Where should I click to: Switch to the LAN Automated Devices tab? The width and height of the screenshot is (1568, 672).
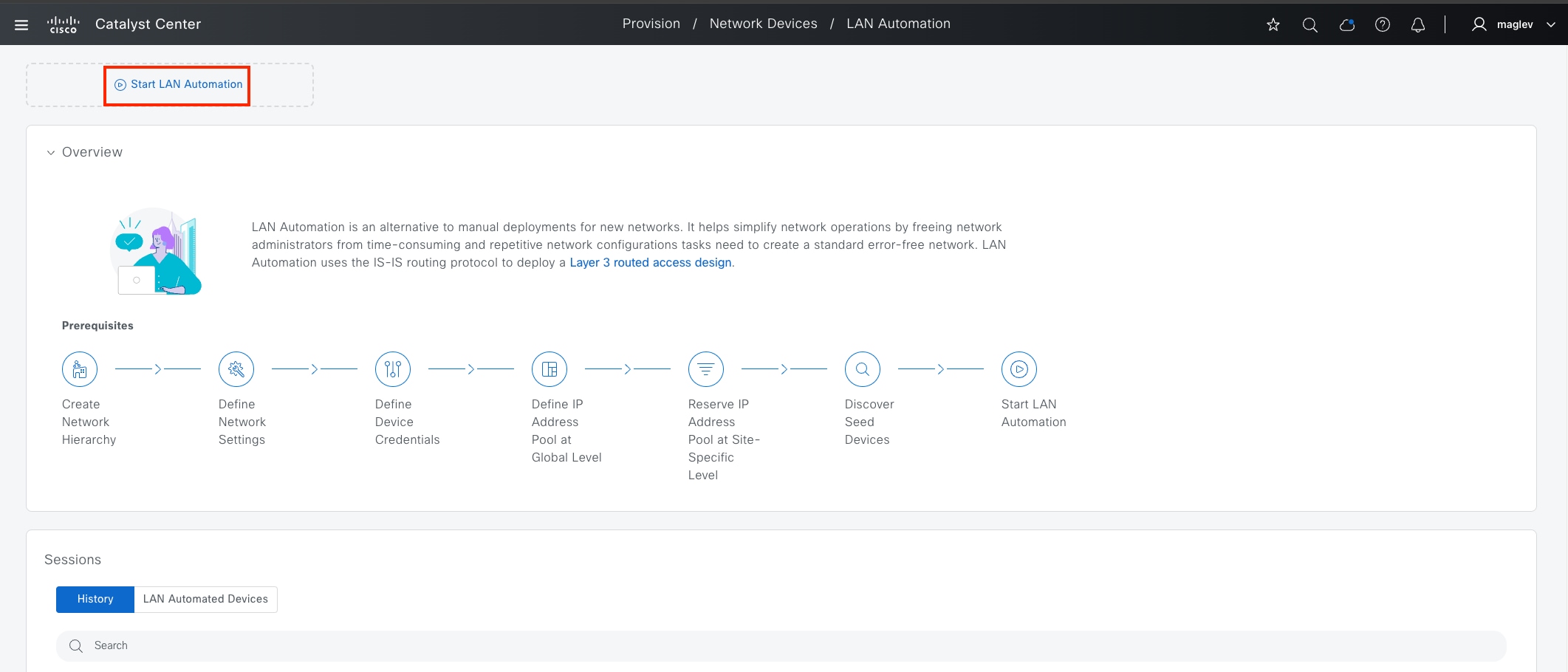(x=205, y=599)
